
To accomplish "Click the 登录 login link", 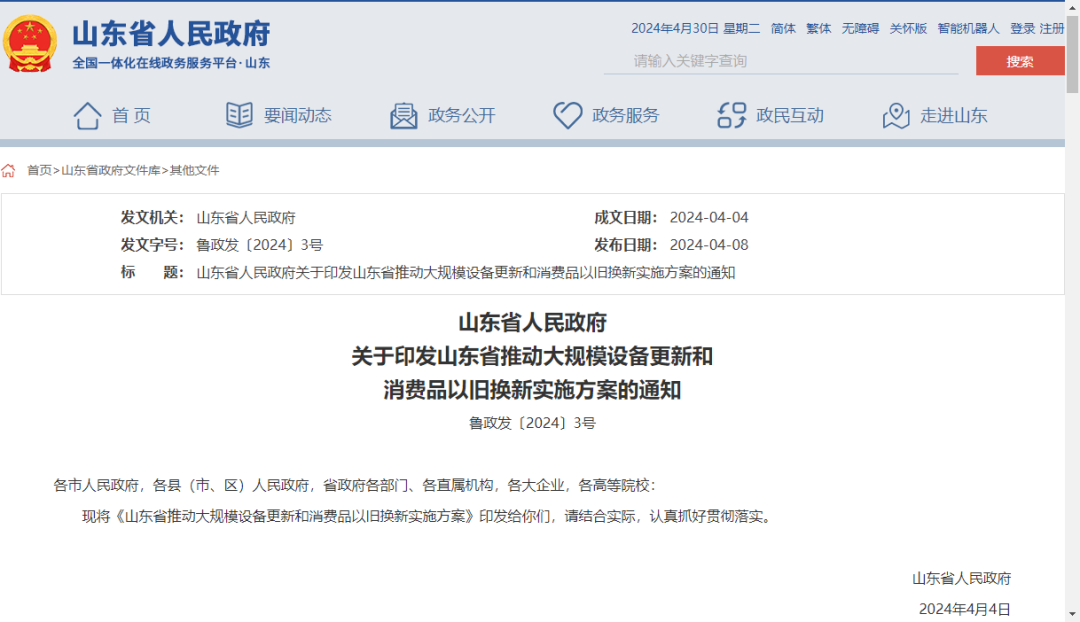I will pyautogui.click(x=1022, y=29).
